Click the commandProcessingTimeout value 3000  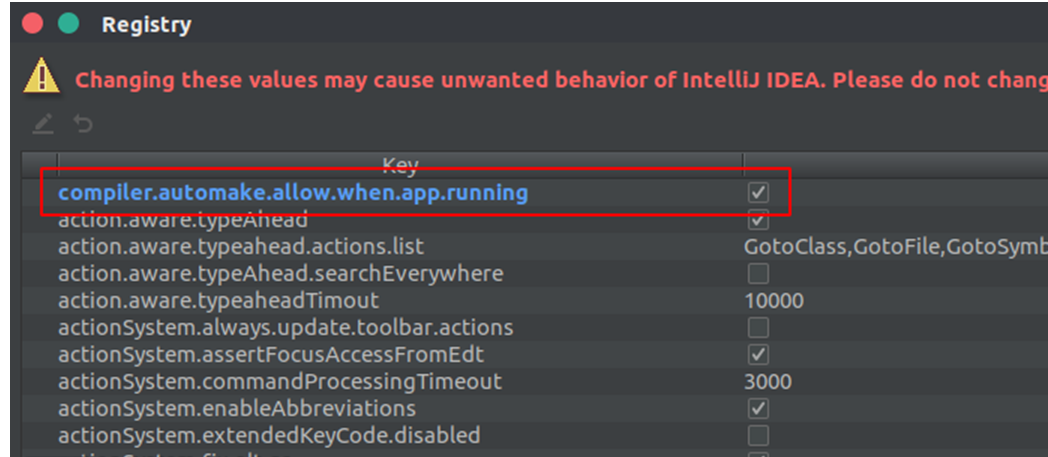(768, 381)
